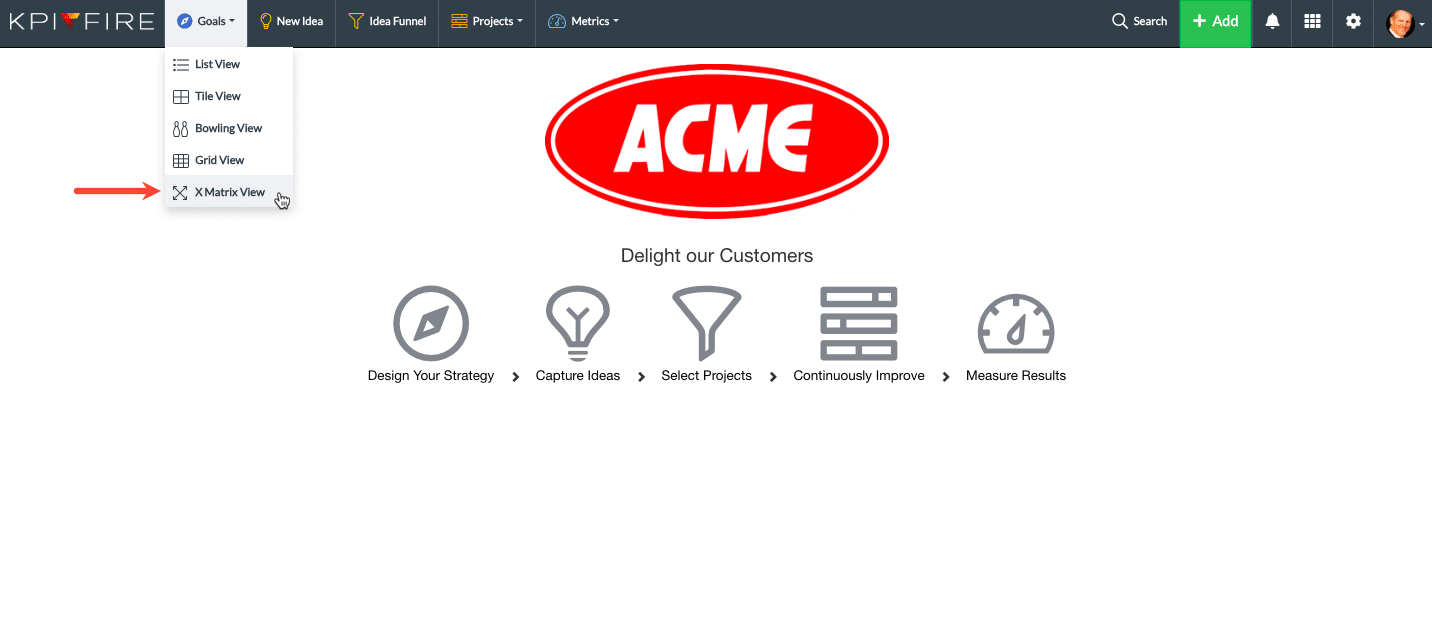Select X Matrix View from Goals menu
This screenshot has width=1432, height=627.
tap(229, 192)
